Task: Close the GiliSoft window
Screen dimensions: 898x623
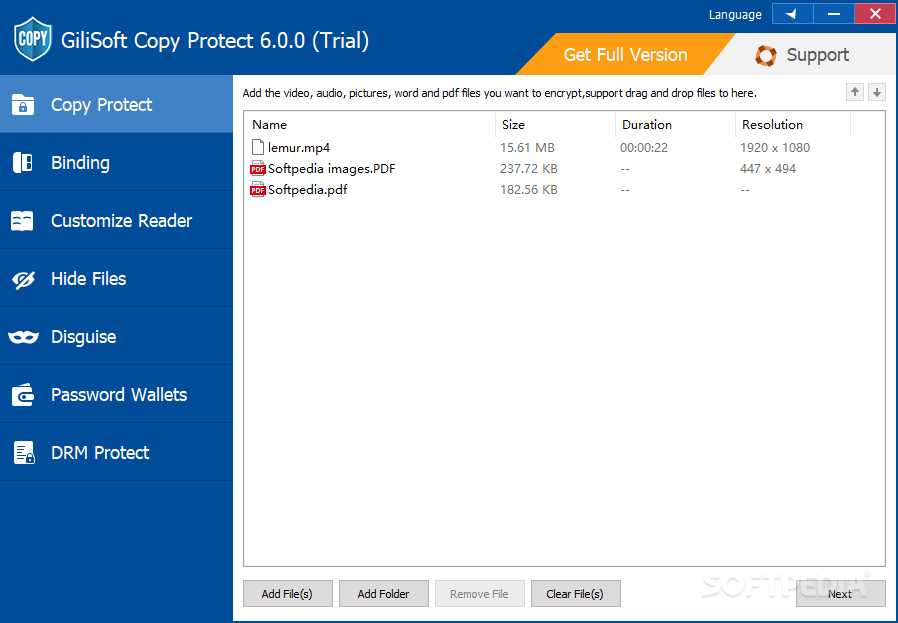Action: [875, 14]
